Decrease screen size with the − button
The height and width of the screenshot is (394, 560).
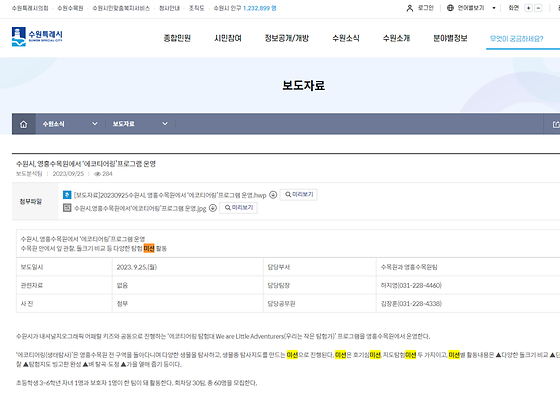(x=538, y=8)
